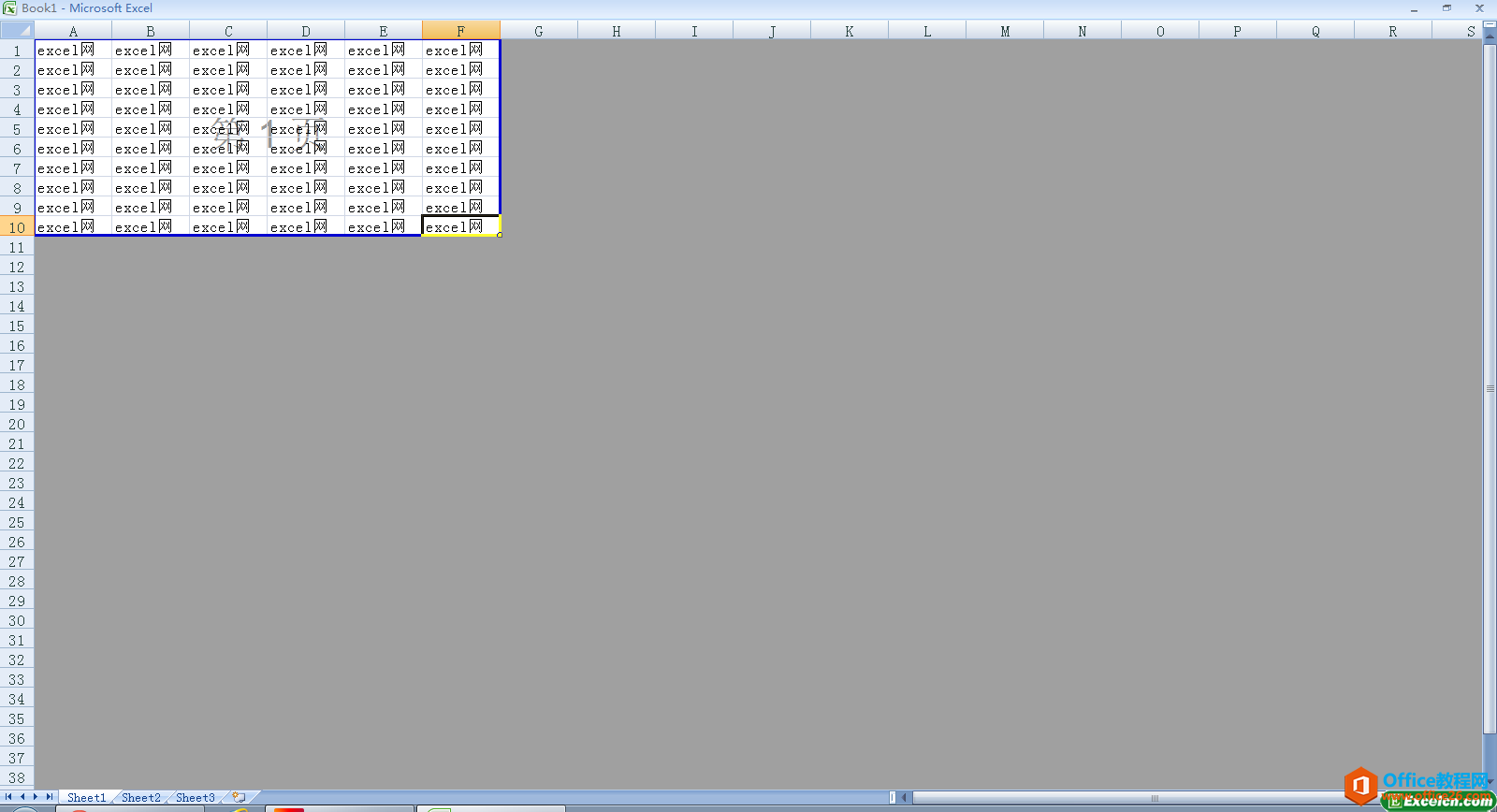Select column J header
The width and height of the screenshot is (1497, 812).
tap(772, 31)
